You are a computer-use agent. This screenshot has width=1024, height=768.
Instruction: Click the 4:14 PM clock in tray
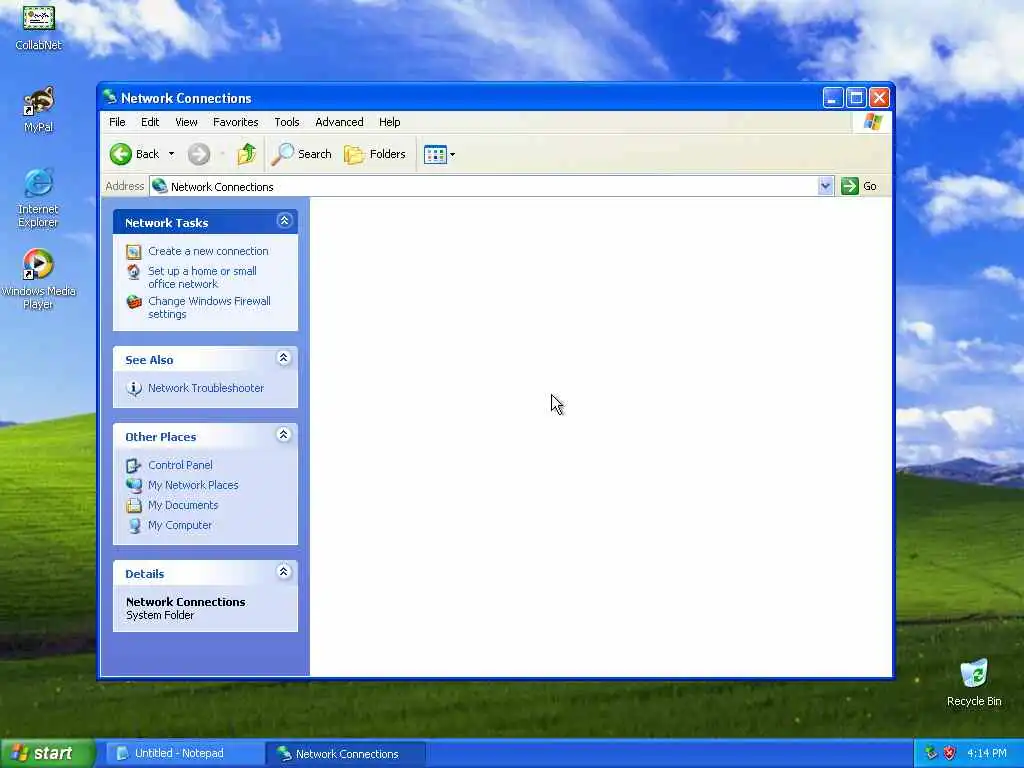(x=987, y=753)
